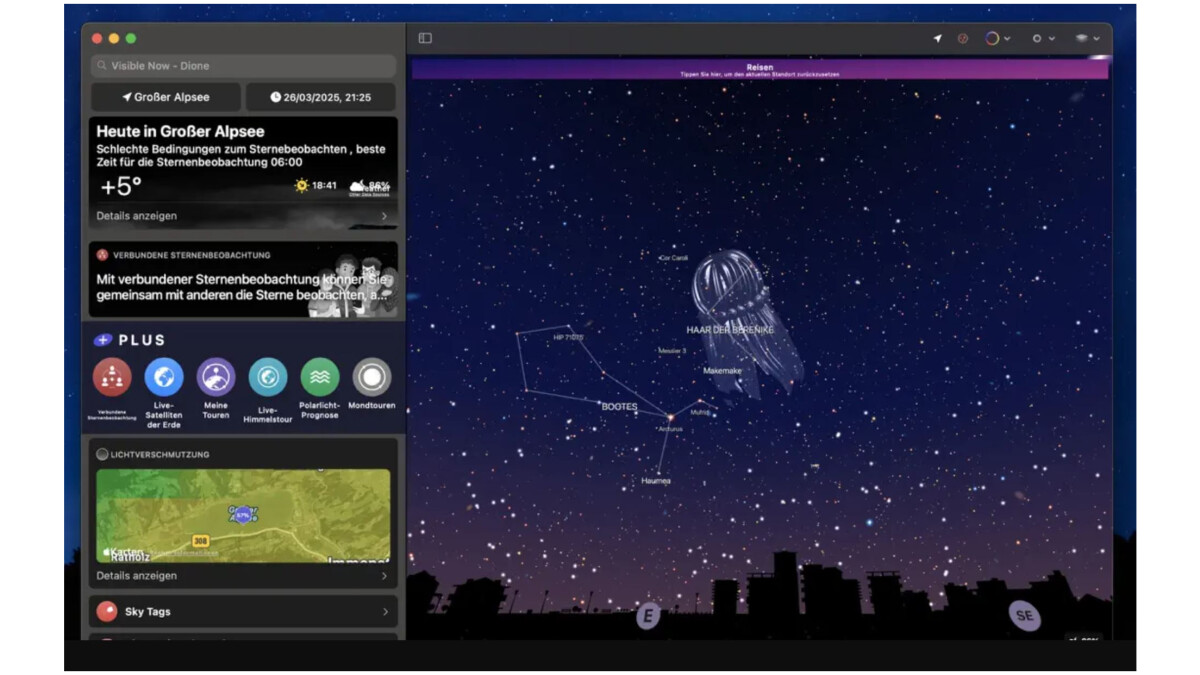Screen dimensions: 1200x675
Task: Click the location arrow icon in toolbar
Action: [x=937, y=39]
